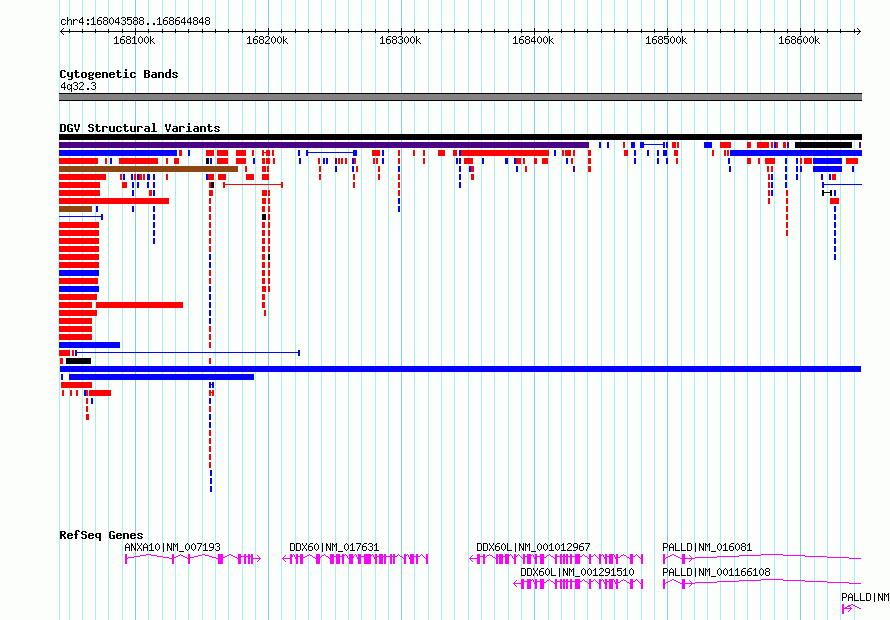Viewport: 890px width, 620px height.
Task: Click the DGV Structural Variants track title
Action: [x=140, y=128]
